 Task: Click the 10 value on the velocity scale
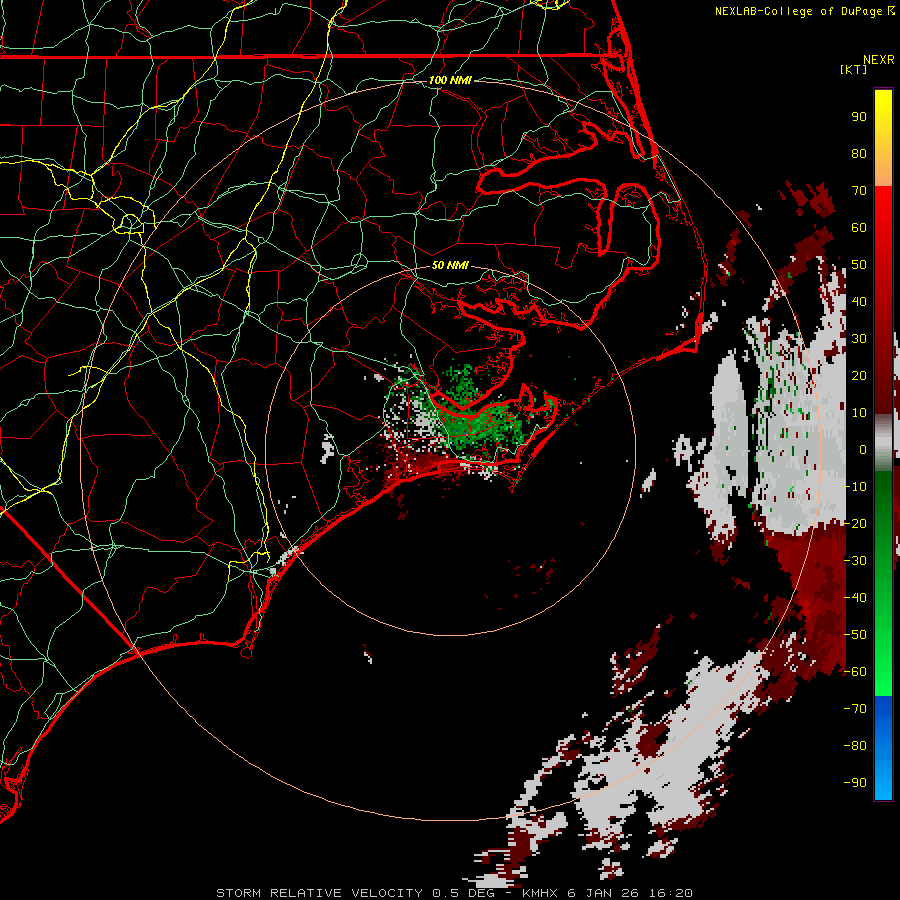click(x=859, y=413)
